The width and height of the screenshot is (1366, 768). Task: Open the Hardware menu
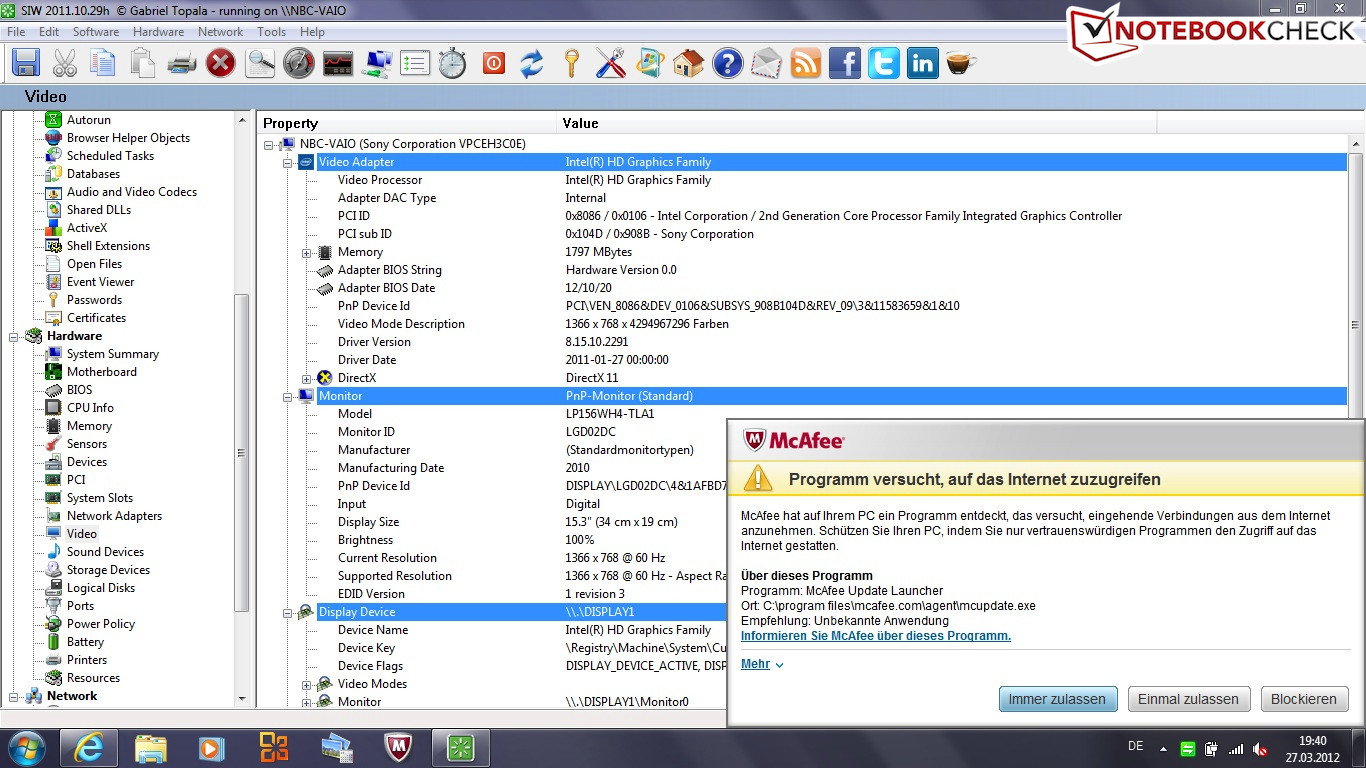click(158, 32)
